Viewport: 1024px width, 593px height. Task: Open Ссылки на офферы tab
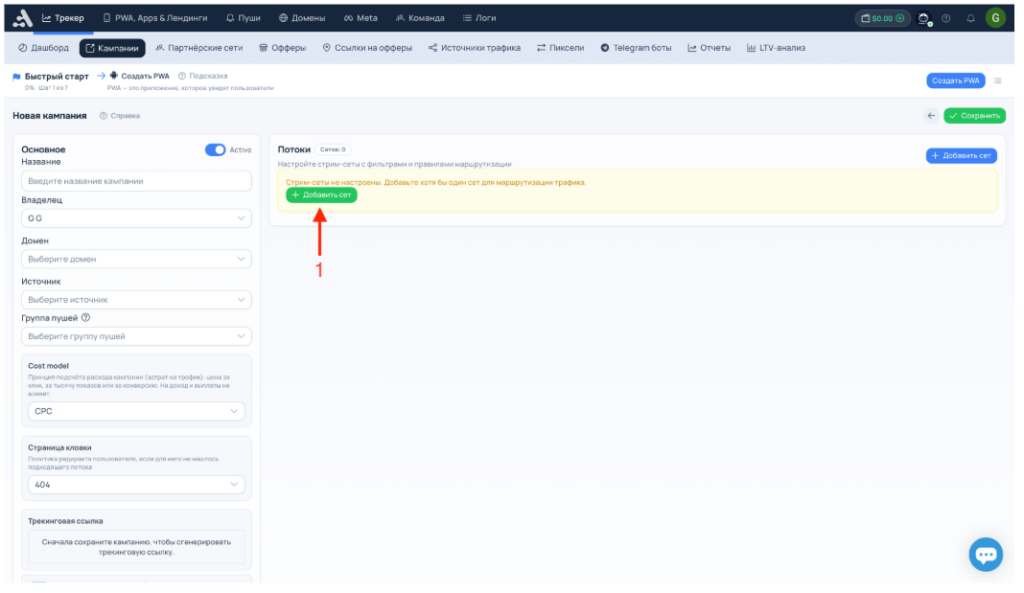(x=367, y=48)
